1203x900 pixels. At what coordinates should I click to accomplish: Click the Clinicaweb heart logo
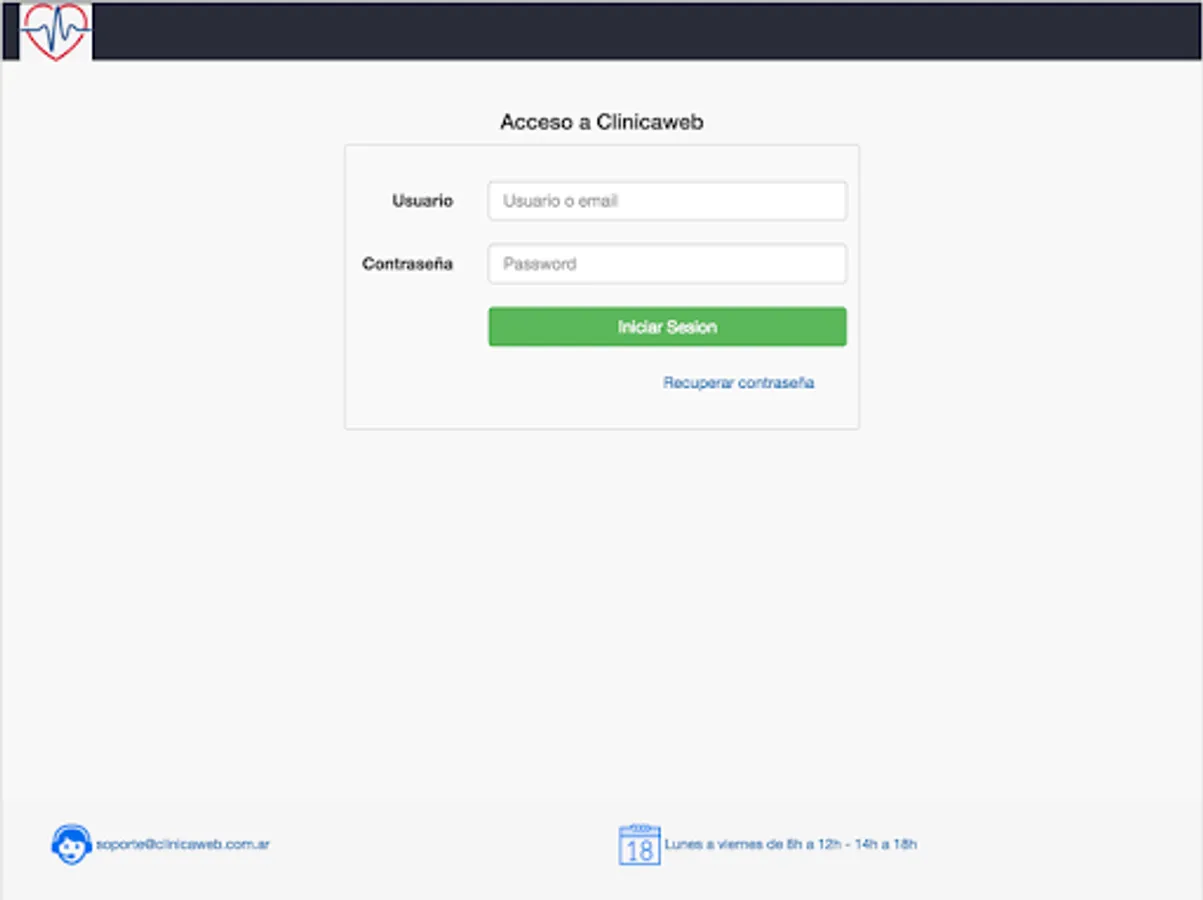click(x=56, y=30)
